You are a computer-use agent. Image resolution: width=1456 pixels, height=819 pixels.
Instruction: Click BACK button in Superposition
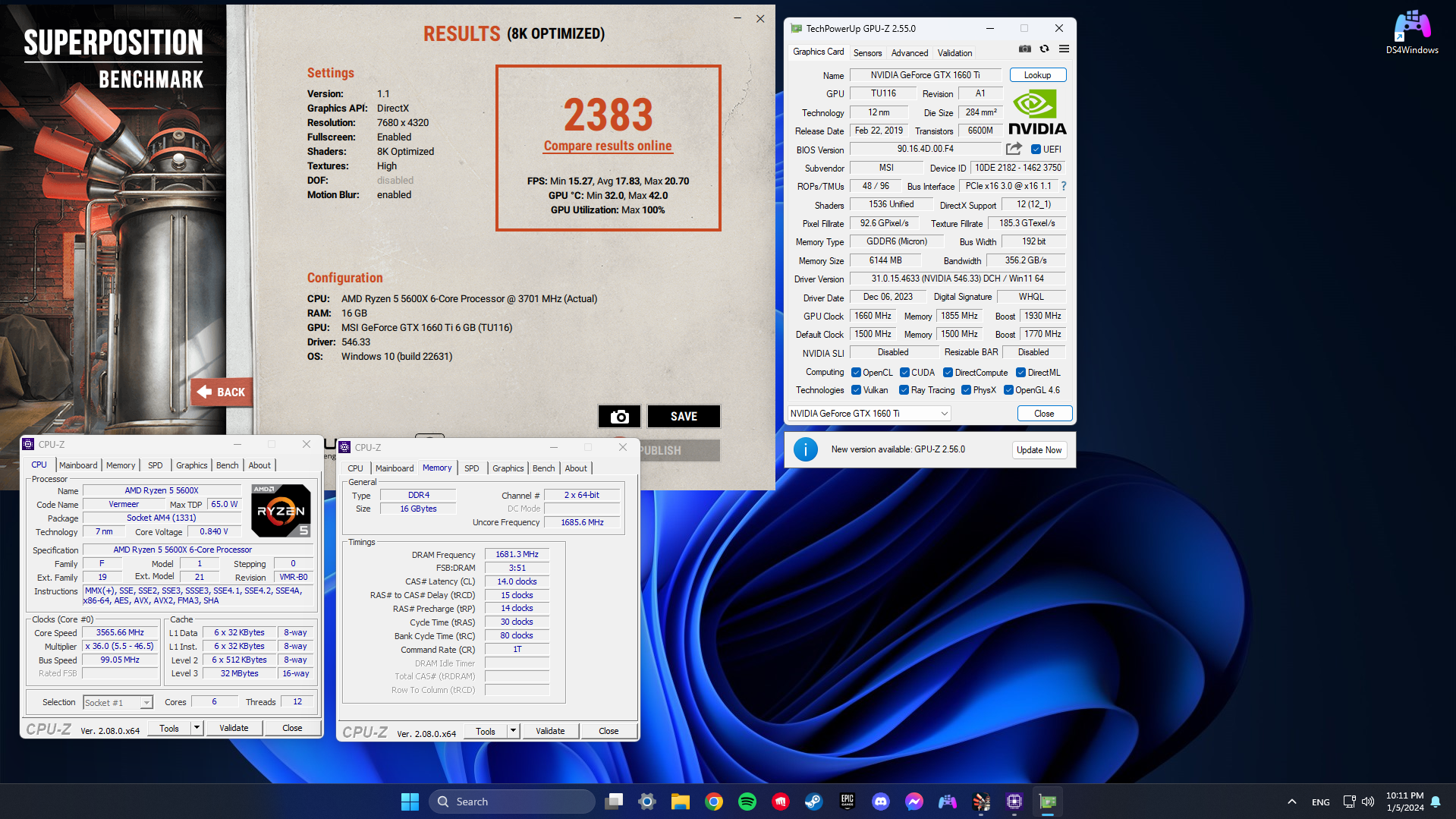(x=222, y=392)
